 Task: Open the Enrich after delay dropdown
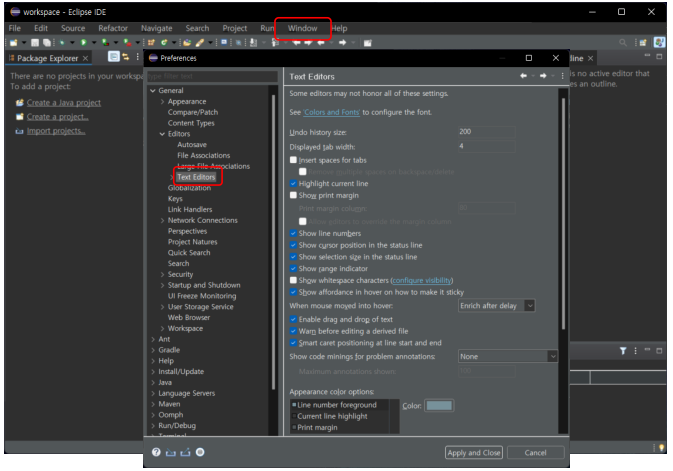[x=497, y=306]
